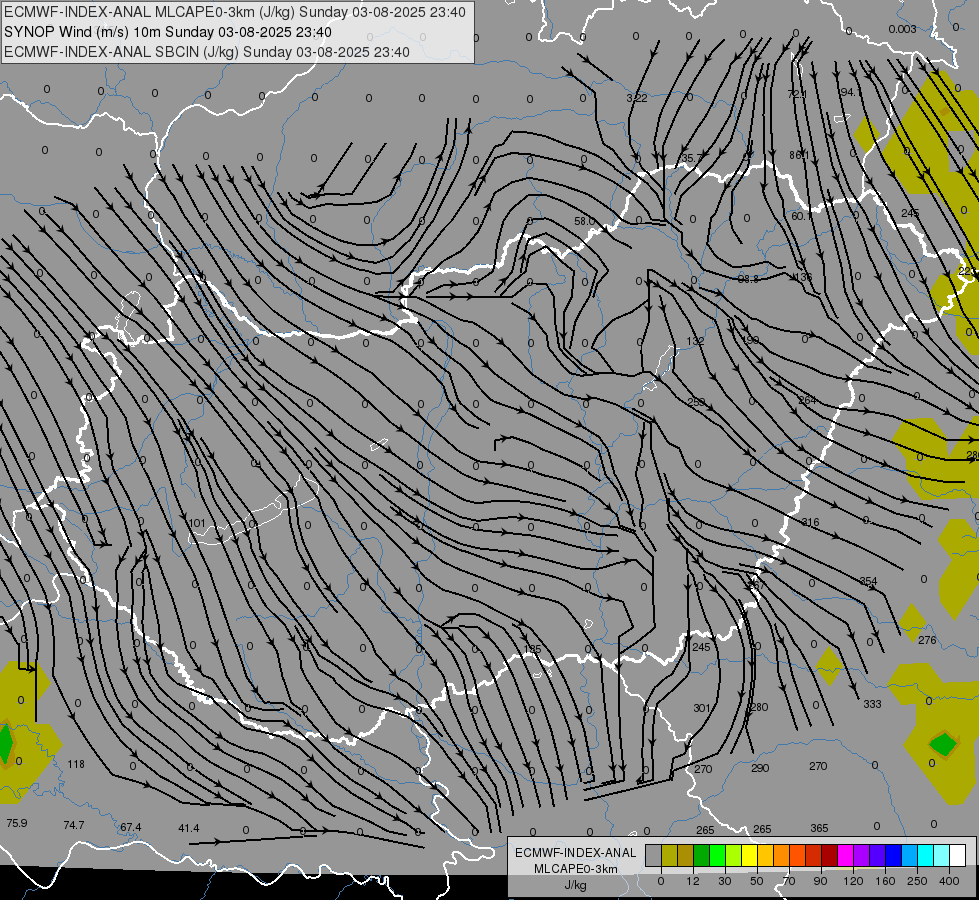Click the legend tick label 50
The height and width of the screenshot is (900, 979).
(x=757, y=881)
